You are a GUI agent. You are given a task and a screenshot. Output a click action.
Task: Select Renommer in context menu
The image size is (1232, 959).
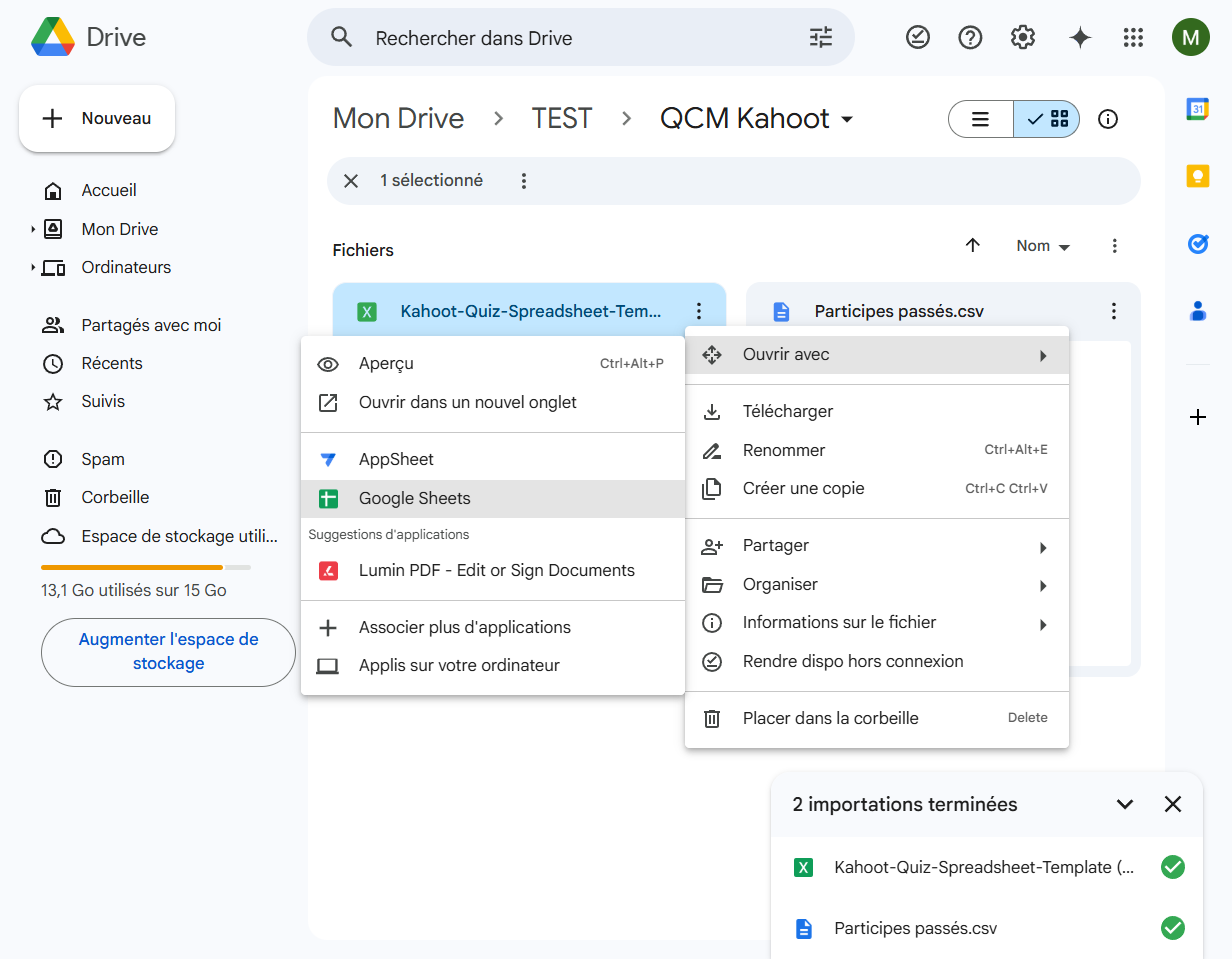(x=877, y=450)
